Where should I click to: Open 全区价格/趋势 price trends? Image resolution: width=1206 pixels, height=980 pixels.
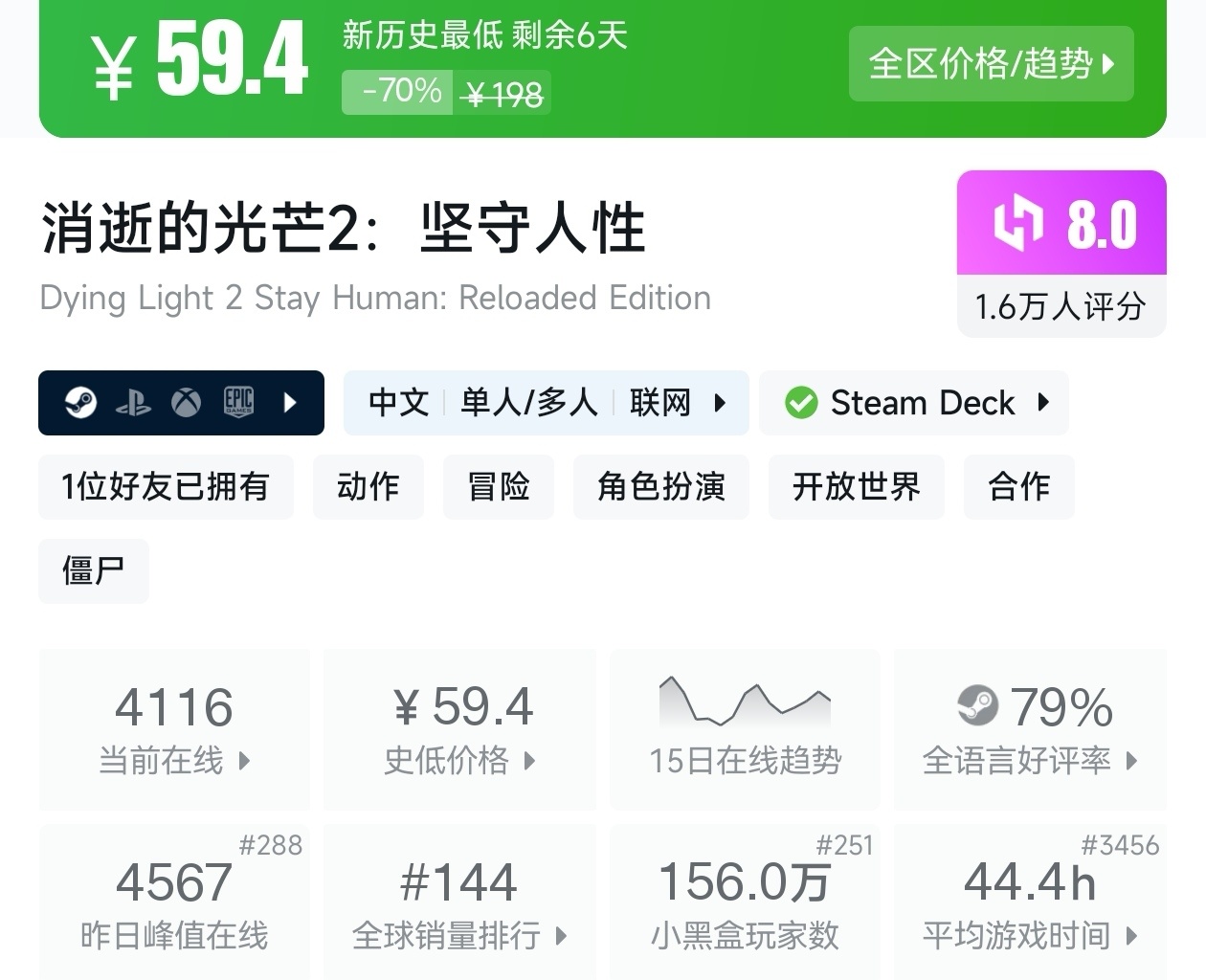click(x=991, y=64)
